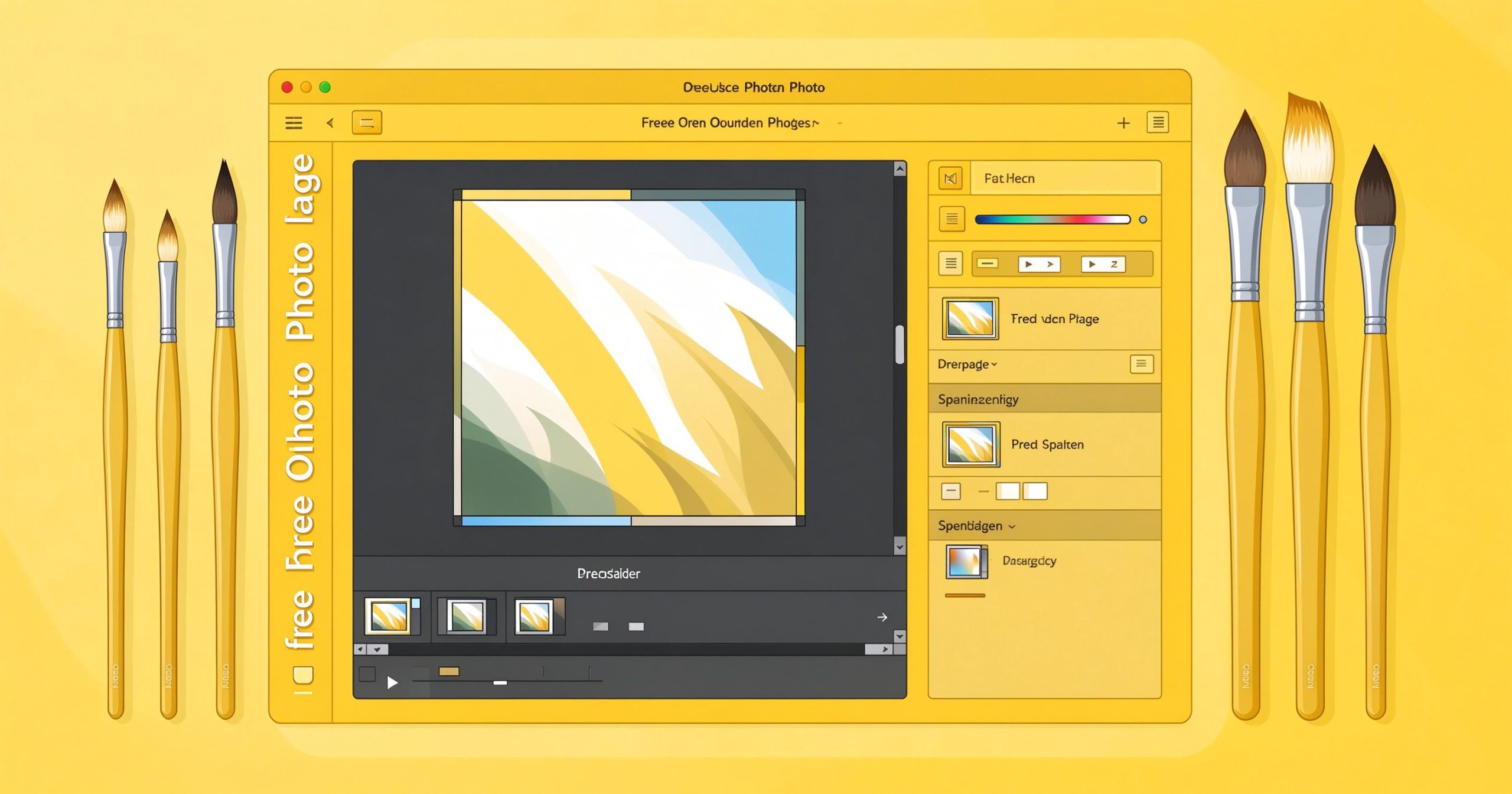Click the right arrow in the thumbnail strip

[882, 617]
